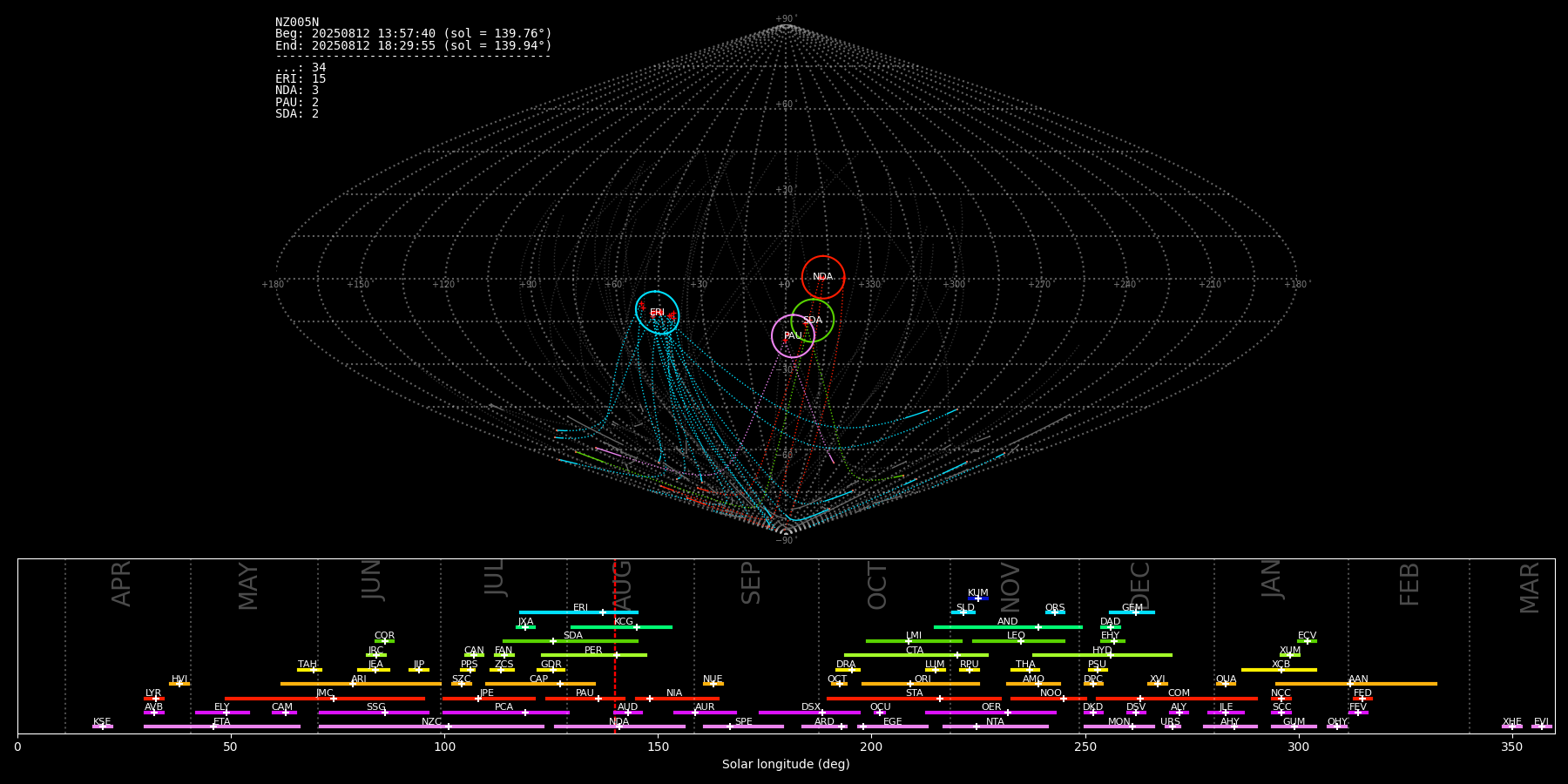This screenshot has height=784, width=1568.
Task: Click the pink NDA activity bar in timeline
Action: (619, 727)
